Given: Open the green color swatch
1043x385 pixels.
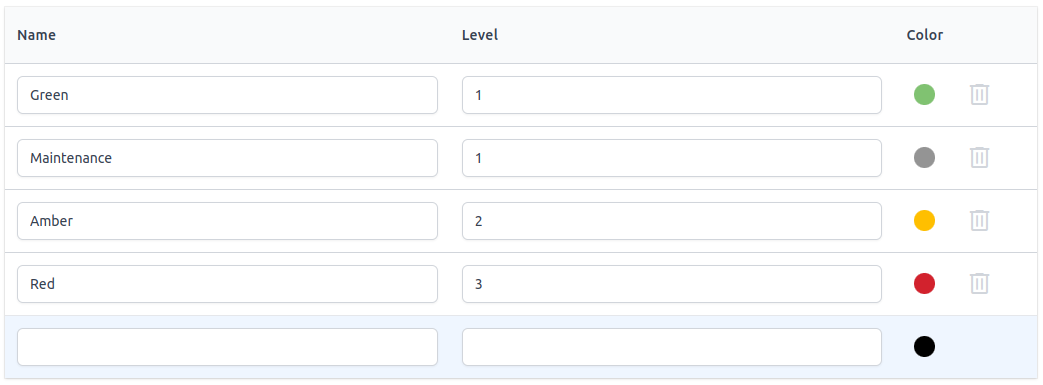Looking at the screenshot, I should coord(924,94).
